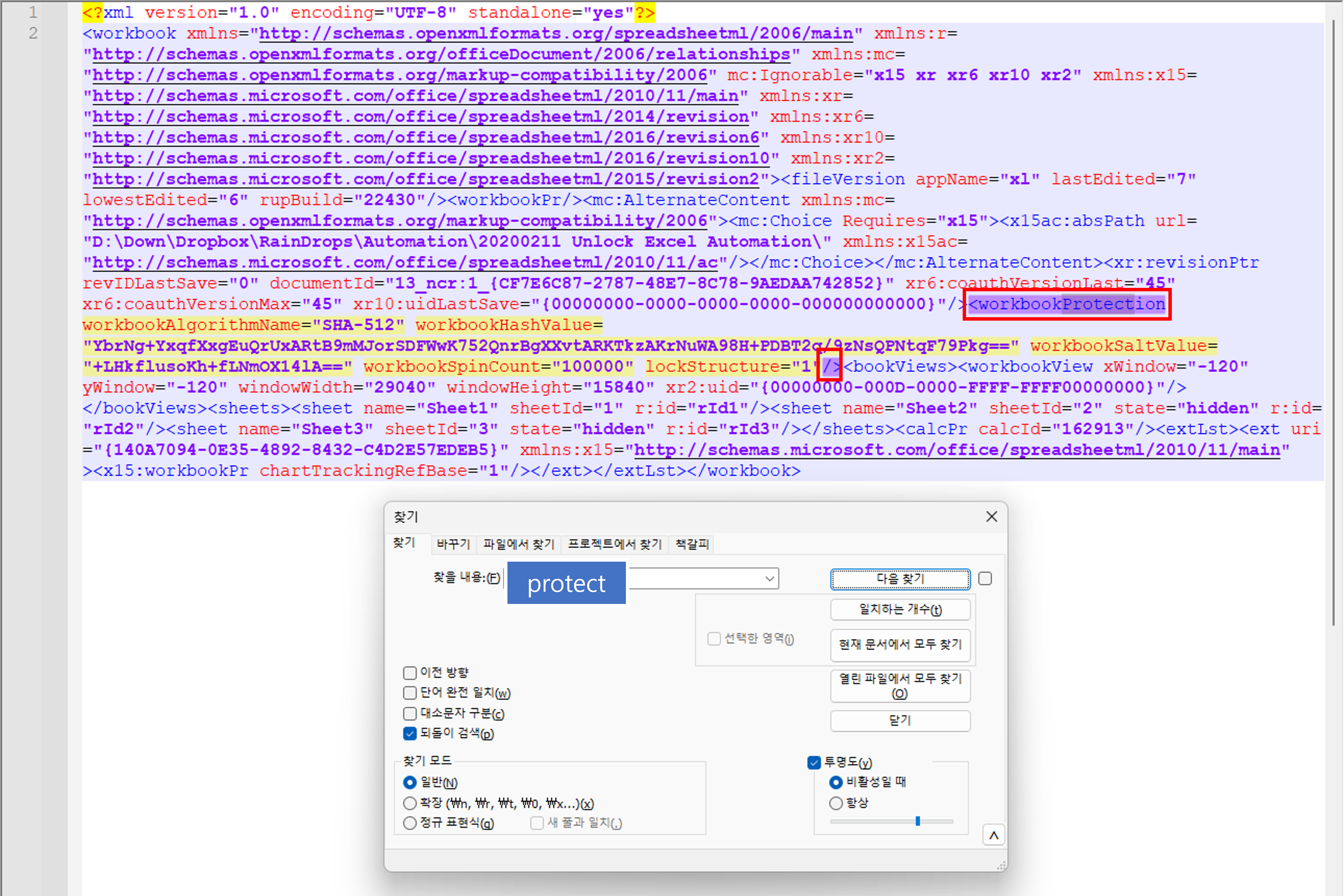Click line number 1 in the gutter
Image resolution: width=1344 pixels, height=896 pixels.
pos(33,13)
